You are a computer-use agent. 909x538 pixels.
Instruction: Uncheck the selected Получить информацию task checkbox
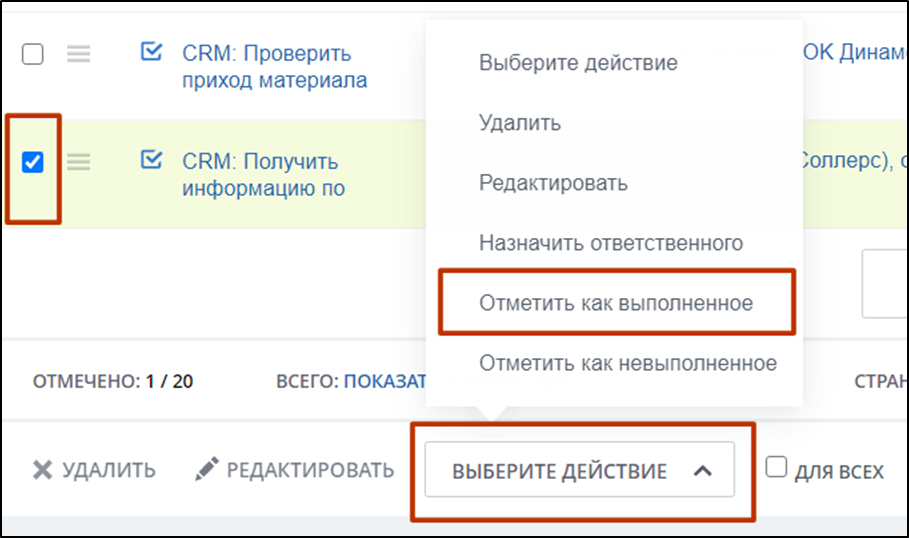33,162
